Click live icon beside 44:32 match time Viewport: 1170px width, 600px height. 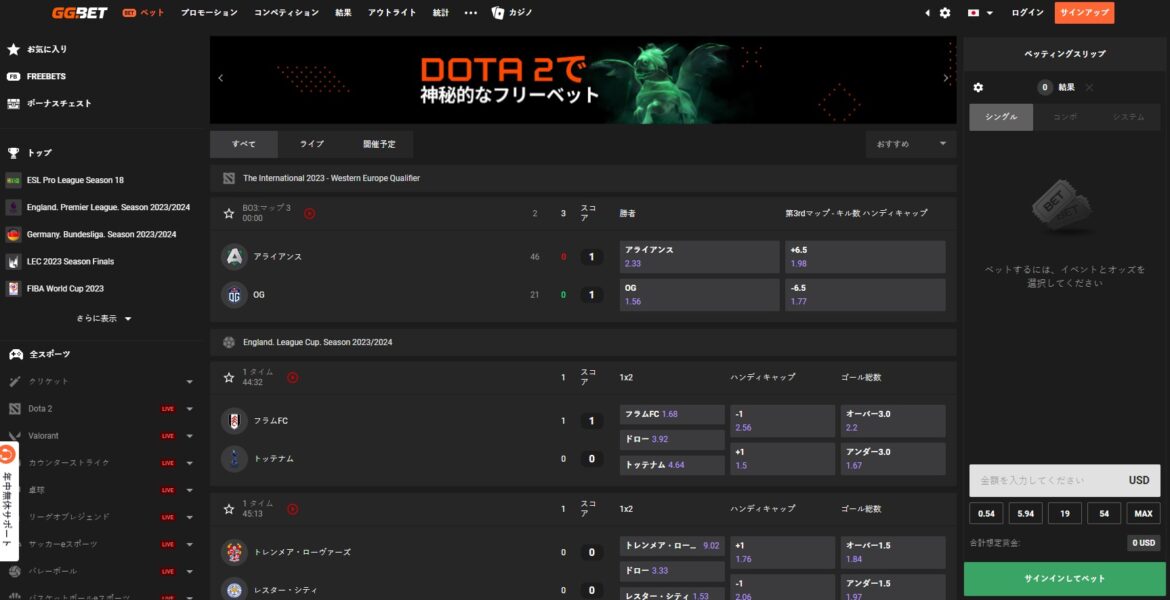292,378
